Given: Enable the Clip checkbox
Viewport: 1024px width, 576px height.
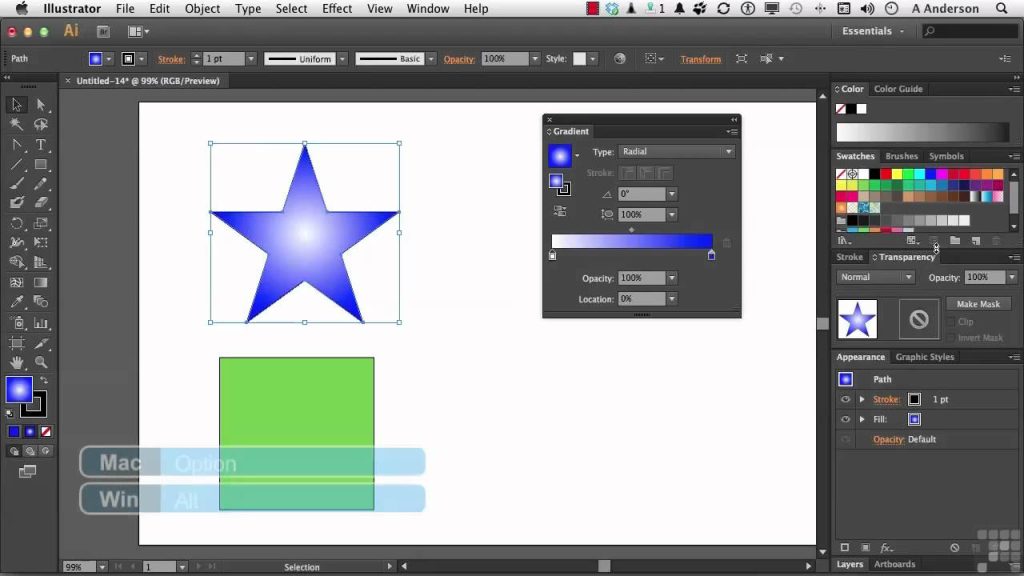Looking at the screenshot, I should point(951,322).
